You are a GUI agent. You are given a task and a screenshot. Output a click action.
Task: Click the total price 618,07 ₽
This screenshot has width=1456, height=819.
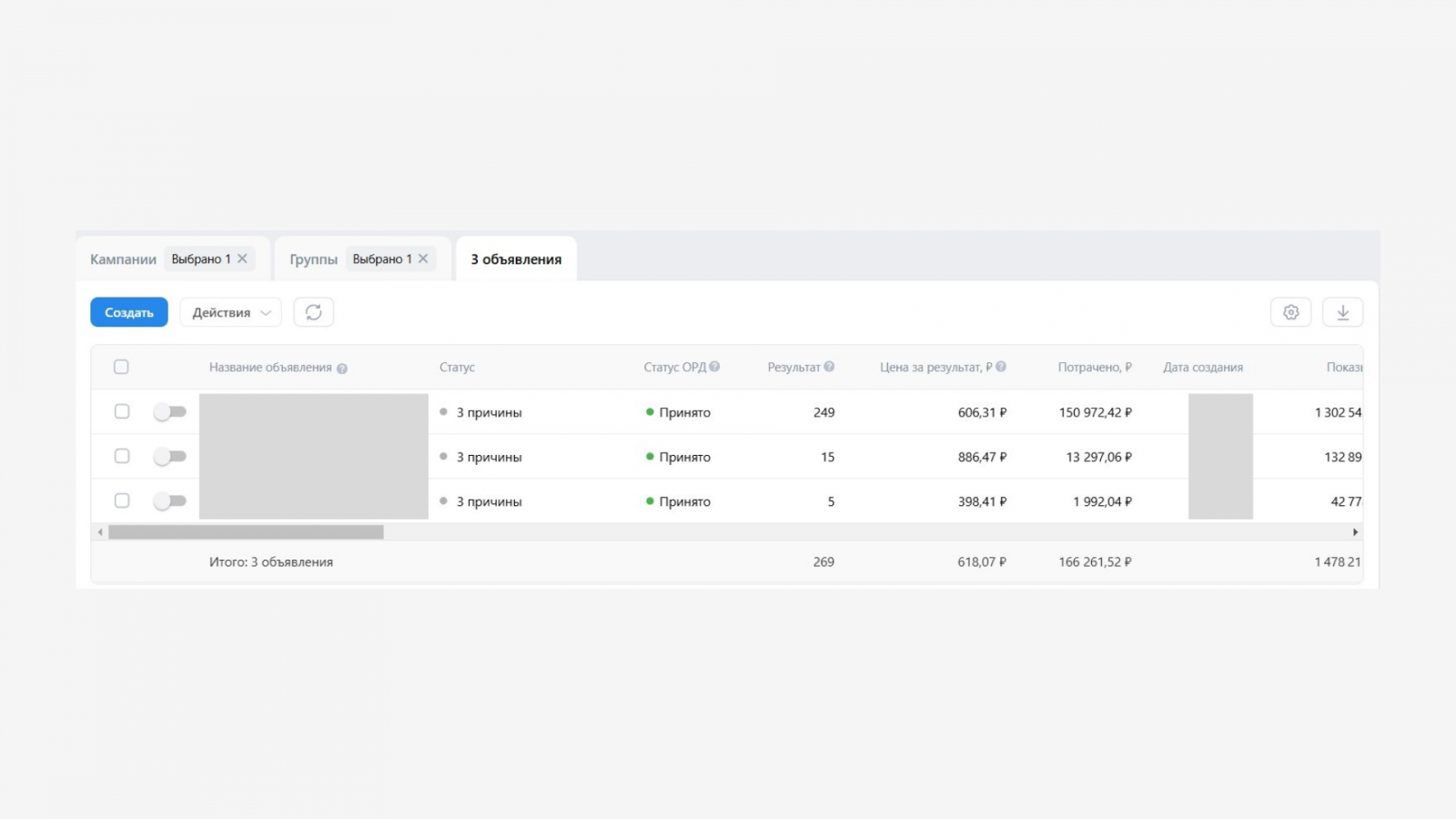click(982, 562)
